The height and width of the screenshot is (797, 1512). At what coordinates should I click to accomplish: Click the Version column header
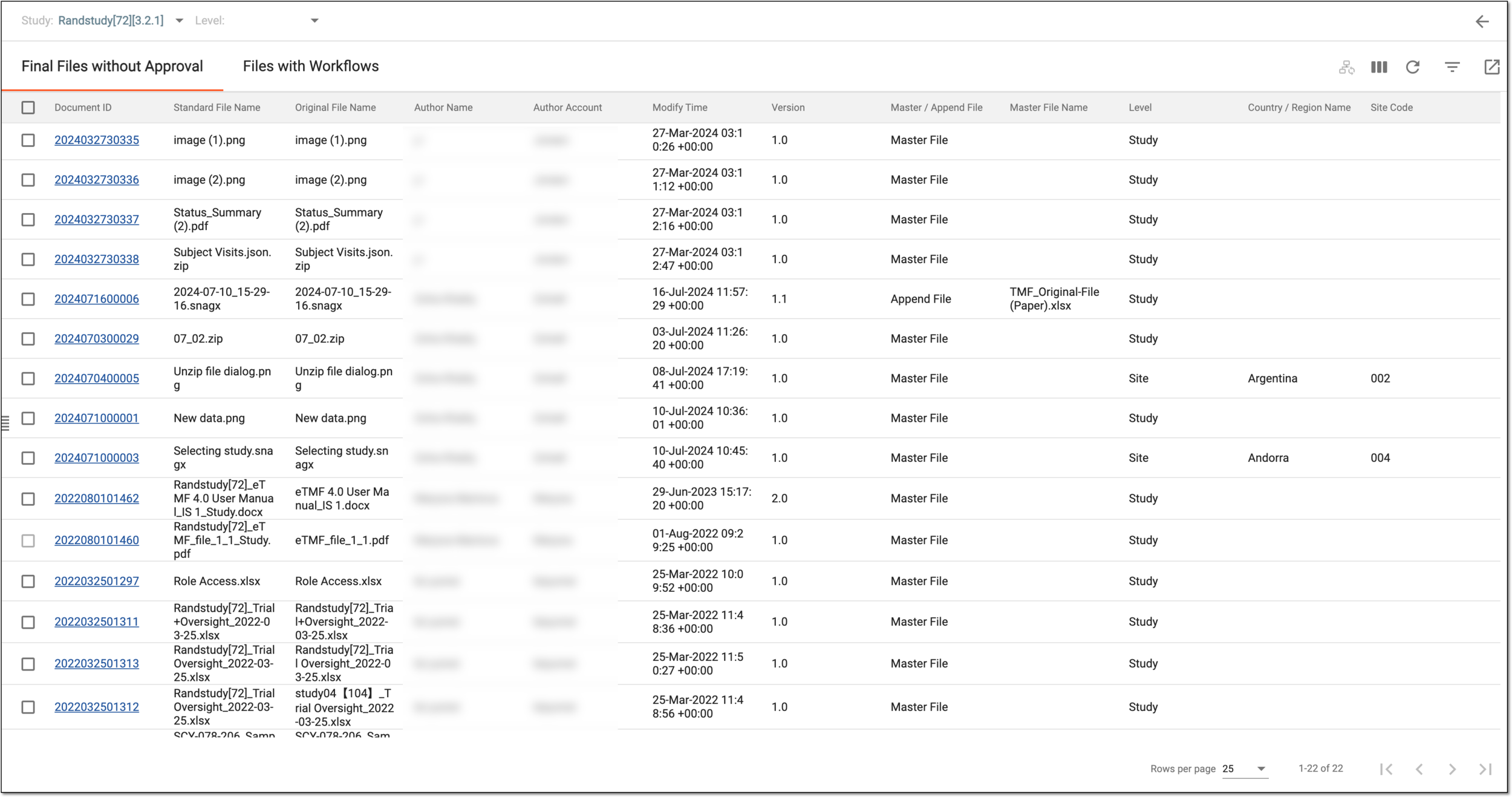click(788, 108)
